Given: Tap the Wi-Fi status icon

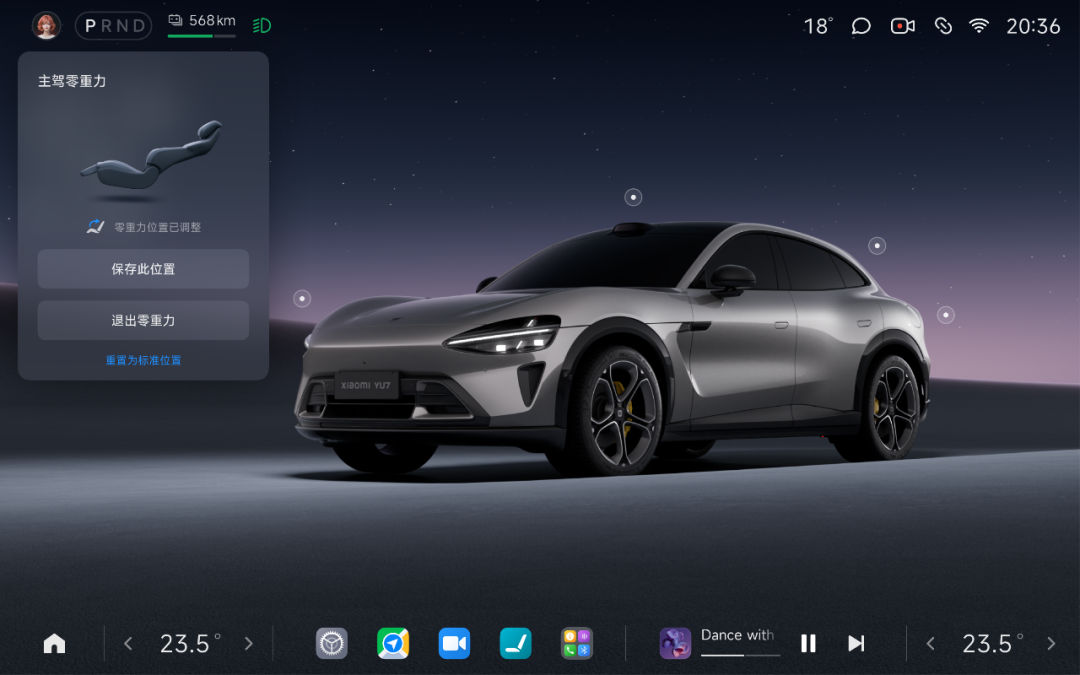Looking at the screenshot, I should click(979, 26).
